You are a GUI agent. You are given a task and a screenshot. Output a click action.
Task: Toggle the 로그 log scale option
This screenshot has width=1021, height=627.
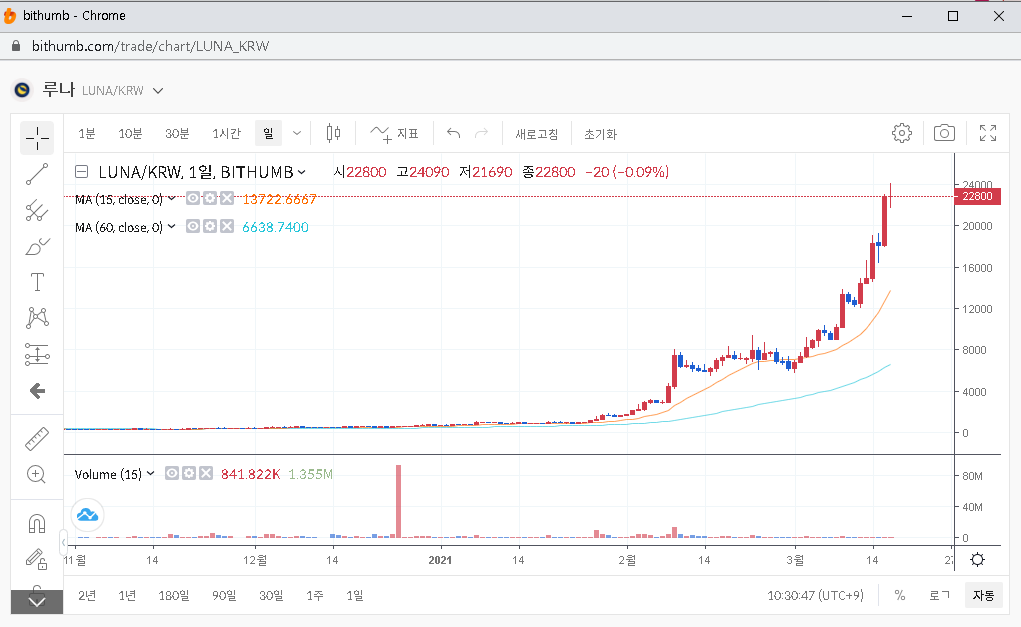(939, 595)
